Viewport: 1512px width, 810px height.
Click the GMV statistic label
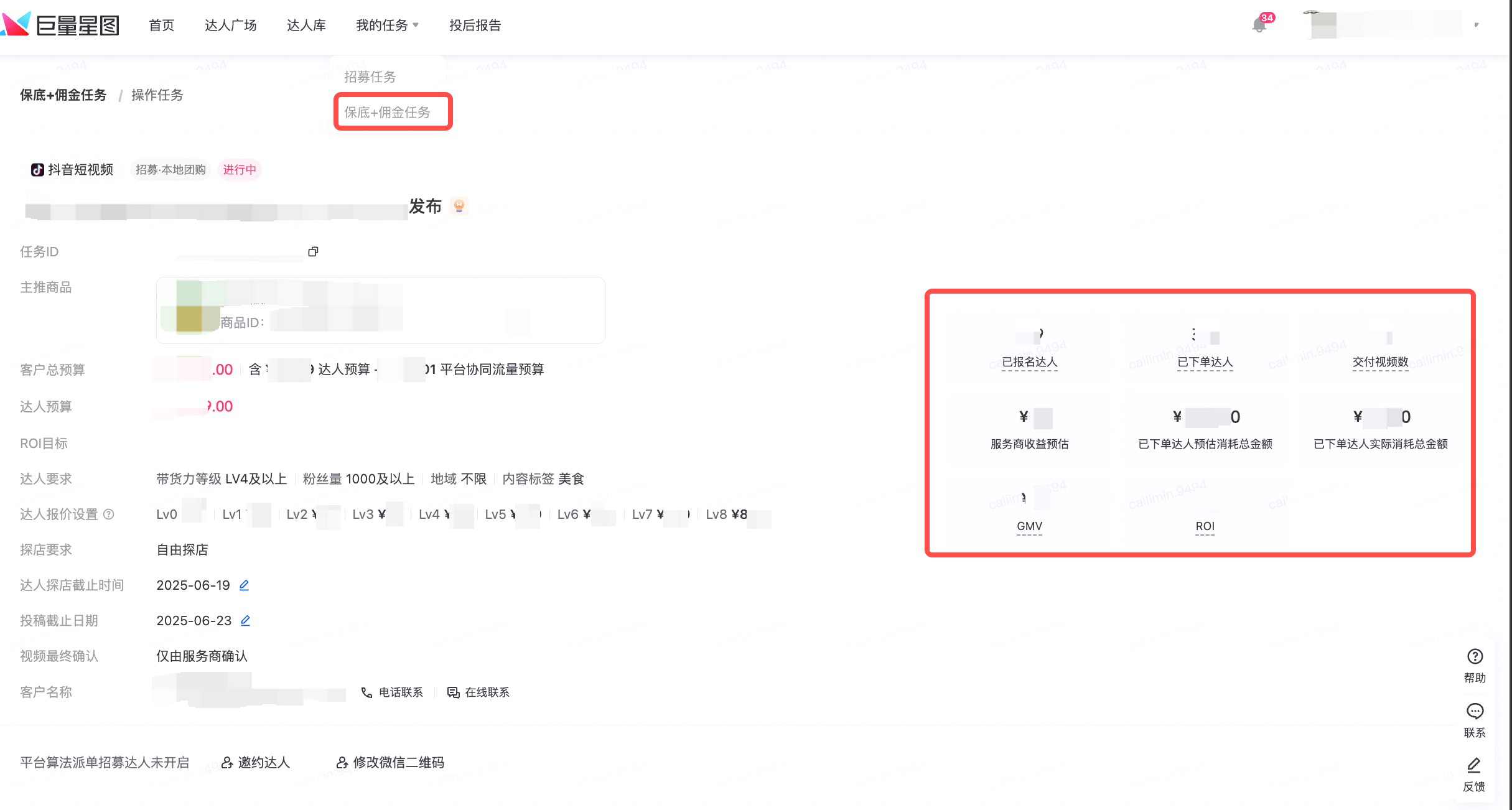point(1029,526)
